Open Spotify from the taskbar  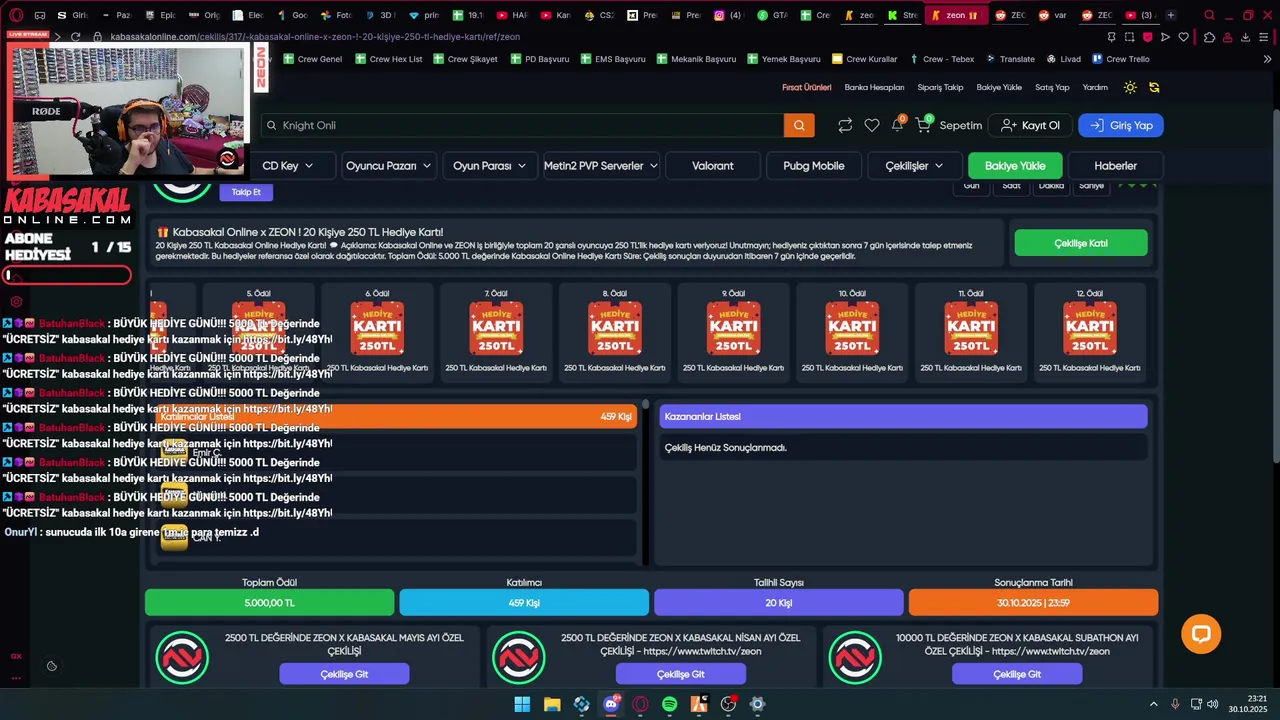[x=670, y=704]
